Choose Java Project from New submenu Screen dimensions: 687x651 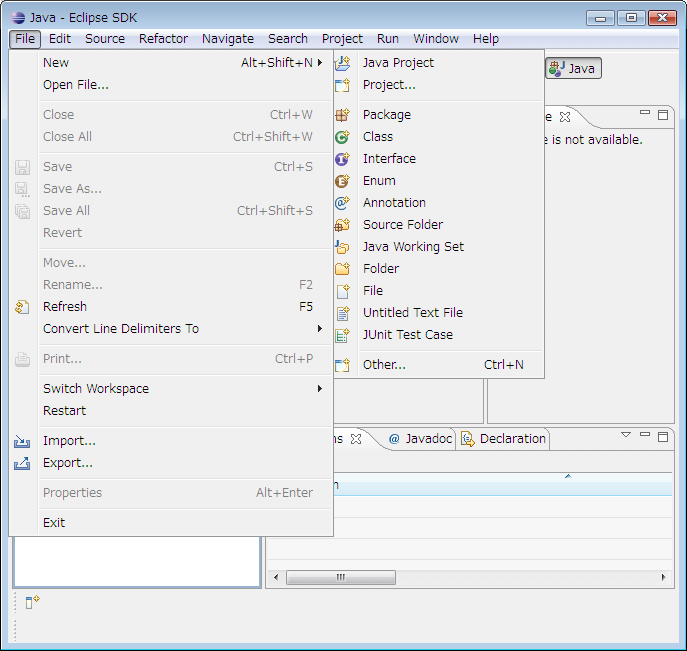coord(439,63)
